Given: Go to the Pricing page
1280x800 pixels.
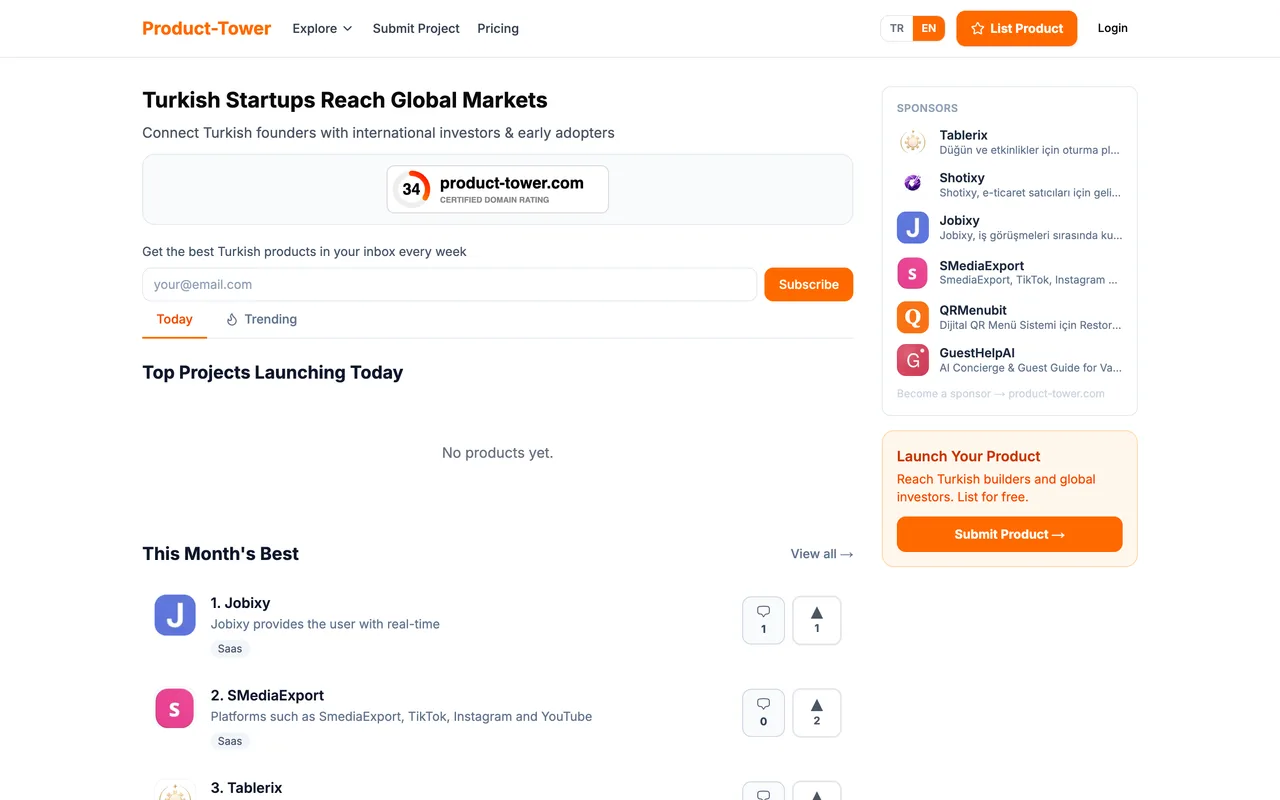Looking at the screenshot, I should [x=498, y=28].
